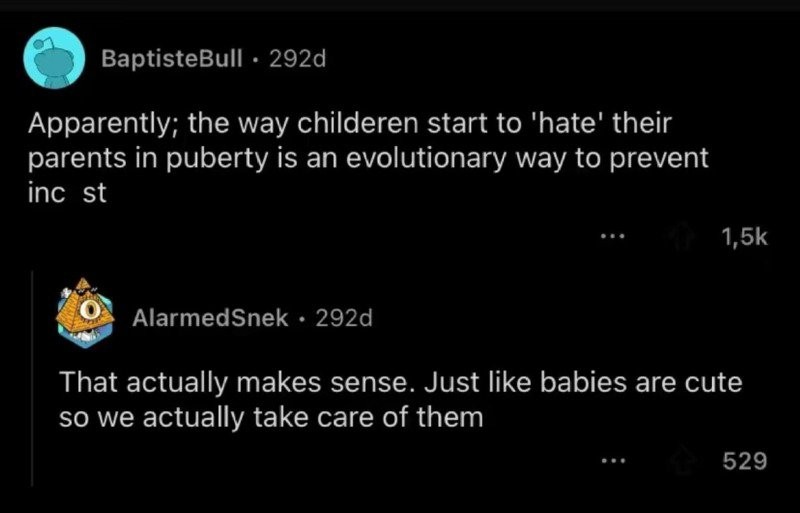800x513 pixels.
Task: Select the 1,5k vote count
Action: pyautogui.click(x=744, y=237)
